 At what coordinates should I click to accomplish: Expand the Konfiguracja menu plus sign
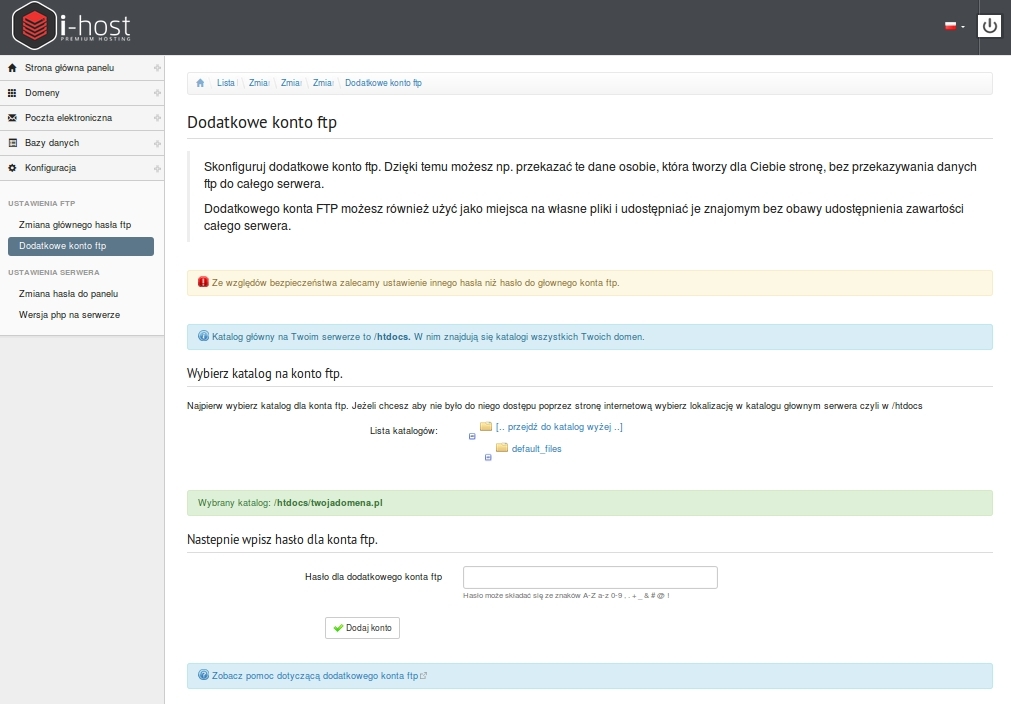tap(157, 168)
